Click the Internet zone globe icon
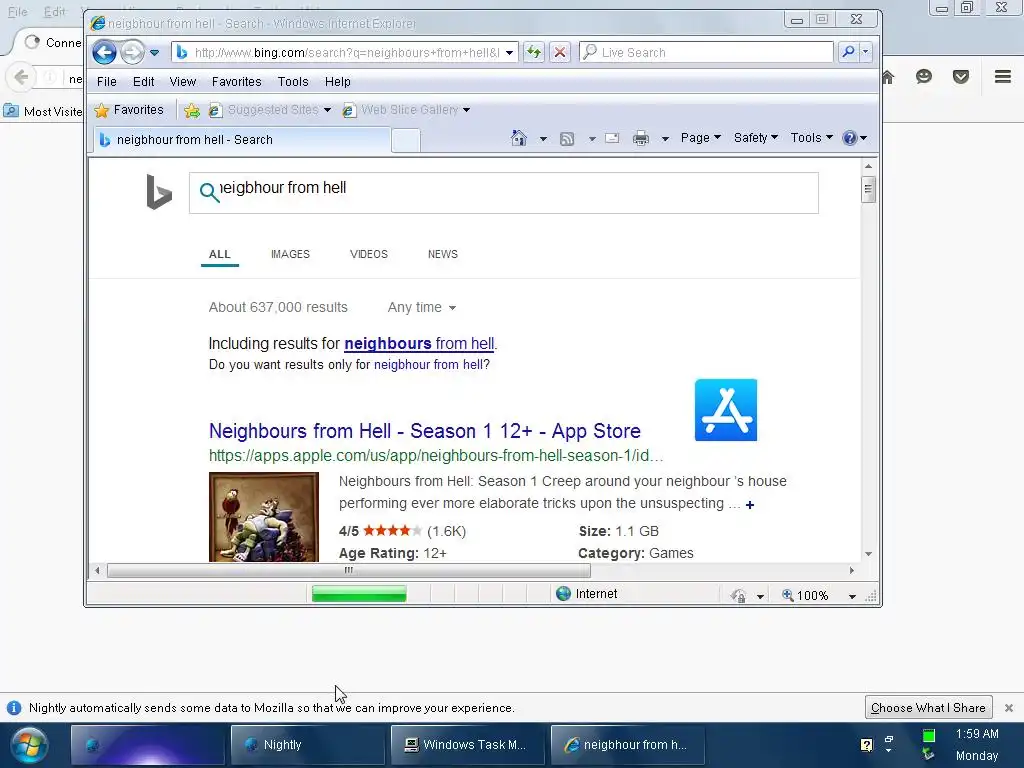The image size is (1024, 768). pyautogui.click(x=563, y=594)
